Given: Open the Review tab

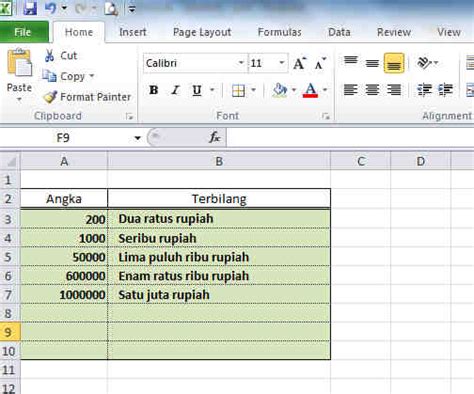Looking at the screenshot, I should coord(394,32).
